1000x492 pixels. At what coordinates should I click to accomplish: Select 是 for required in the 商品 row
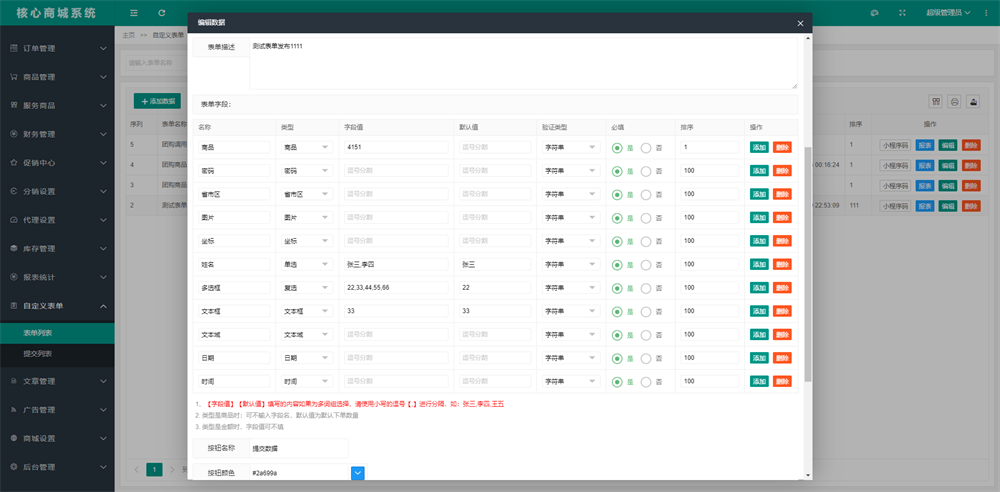pos(617,148)
